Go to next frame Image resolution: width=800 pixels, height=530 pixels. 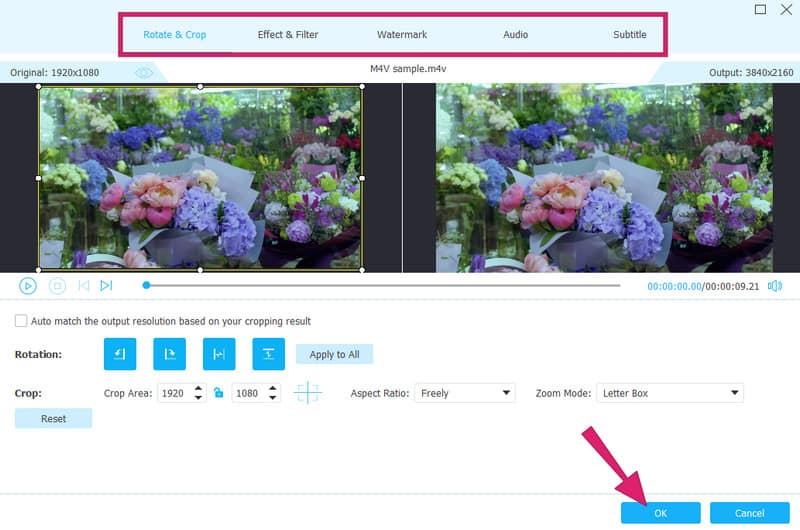[x=106, y=285]
